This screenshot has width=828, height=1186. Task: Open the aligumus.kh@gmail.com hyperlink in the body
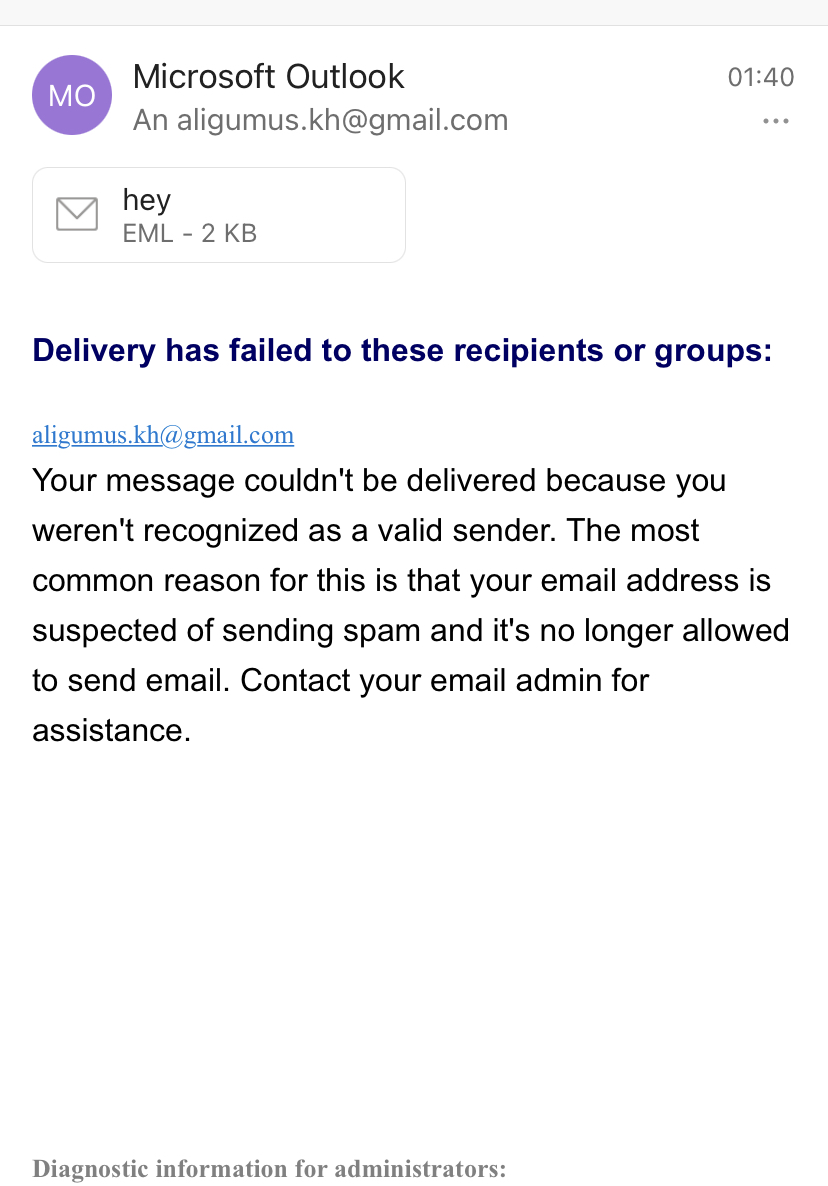pos(163,435)
